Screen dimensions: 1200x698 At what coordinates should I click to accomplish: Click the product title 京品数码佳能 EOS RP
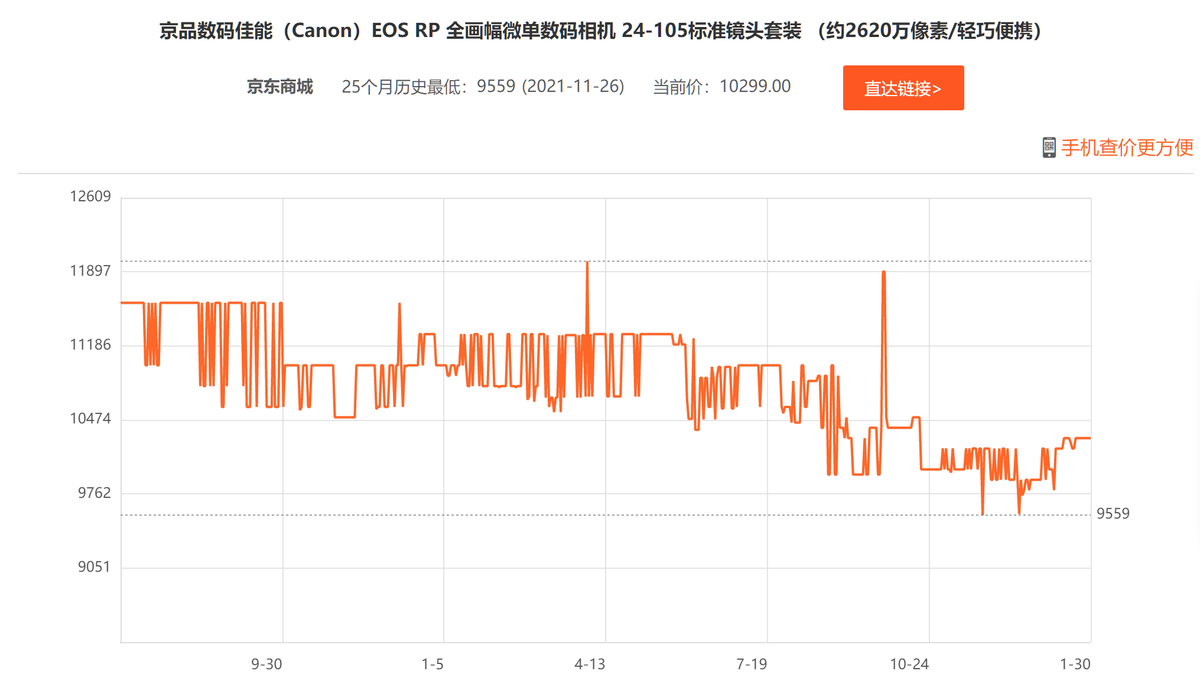pyautogui.click(x=601, y=31)
